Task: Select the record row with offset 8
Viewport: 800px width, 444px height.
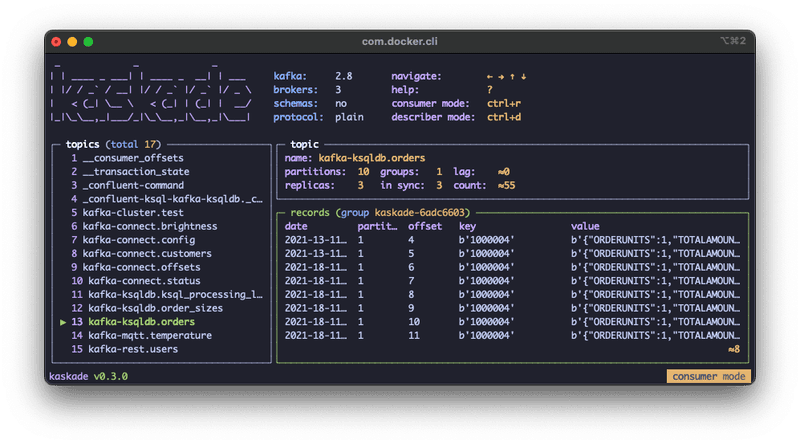Action: (x=512, y=294)
